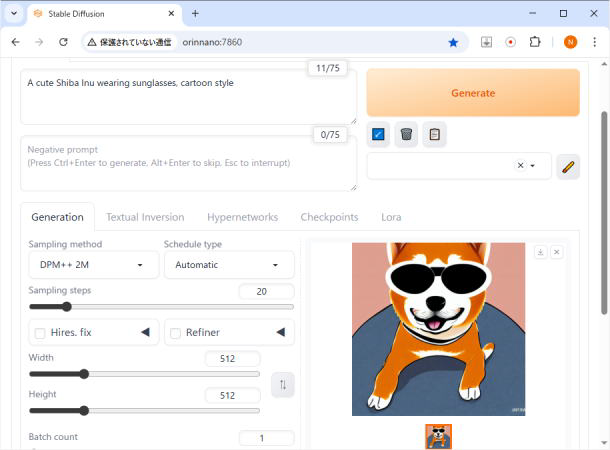Open the Schedule type dropdown
Viewport: 610px width, 450px height.
(228, 265)
